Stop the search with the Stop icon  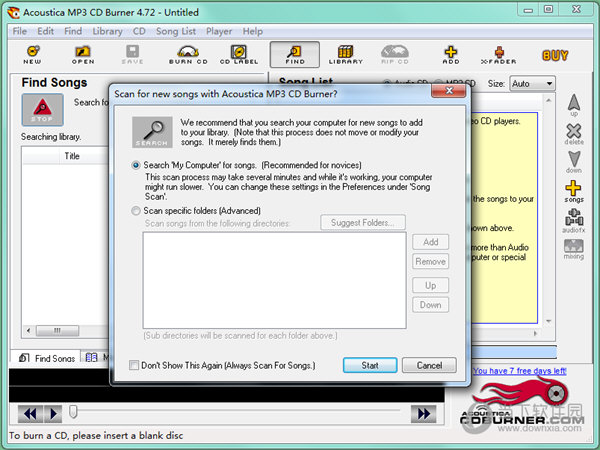[x=42, y=109]
